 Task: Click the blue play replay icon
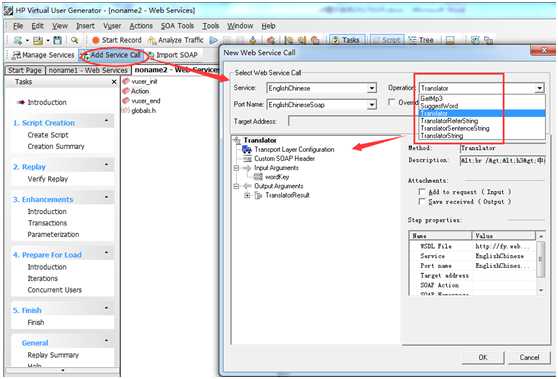[x=214, y=40]
